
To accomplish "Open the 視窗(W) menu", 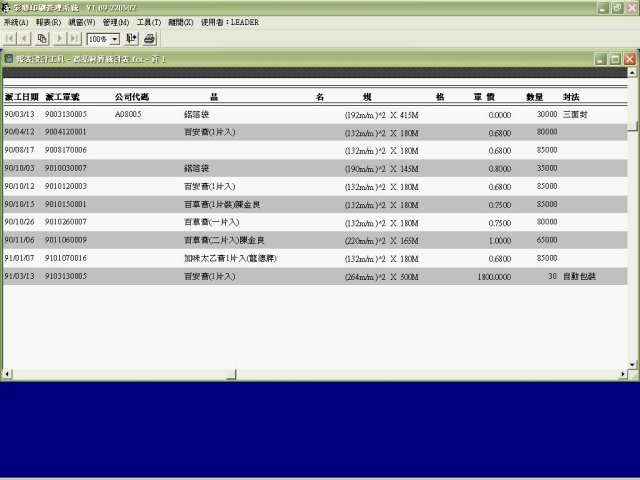I will coord(82,22).
